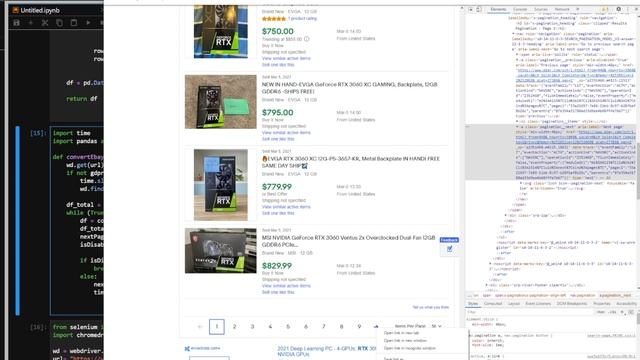The width and height of the screenshot is (640, 360).
Task: Open EVGA RTX 3060 XC 12G-P5-3657-KR listing
Action: pyautogui.click(x=351, y=162)
